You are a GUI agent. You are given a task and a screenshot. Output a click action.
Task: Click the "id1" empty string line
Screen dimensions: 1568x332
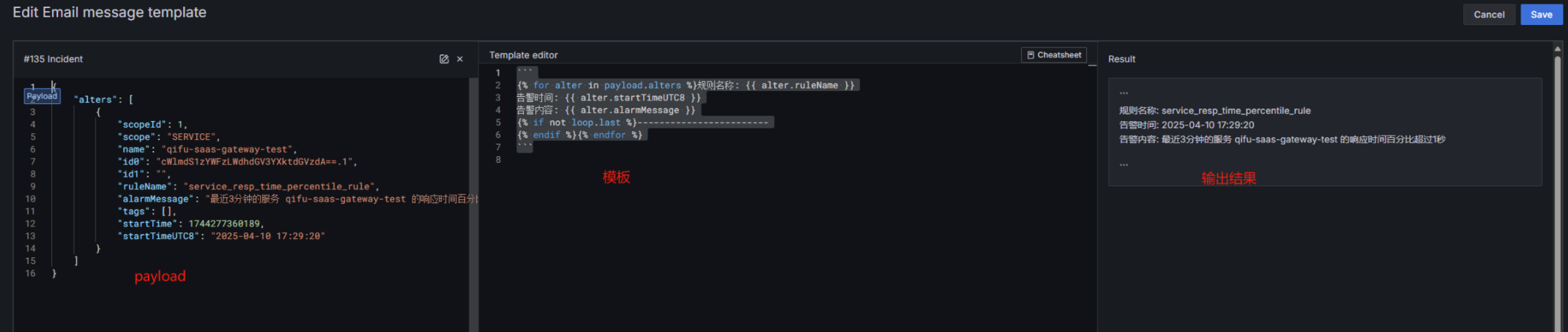point(144,174)
